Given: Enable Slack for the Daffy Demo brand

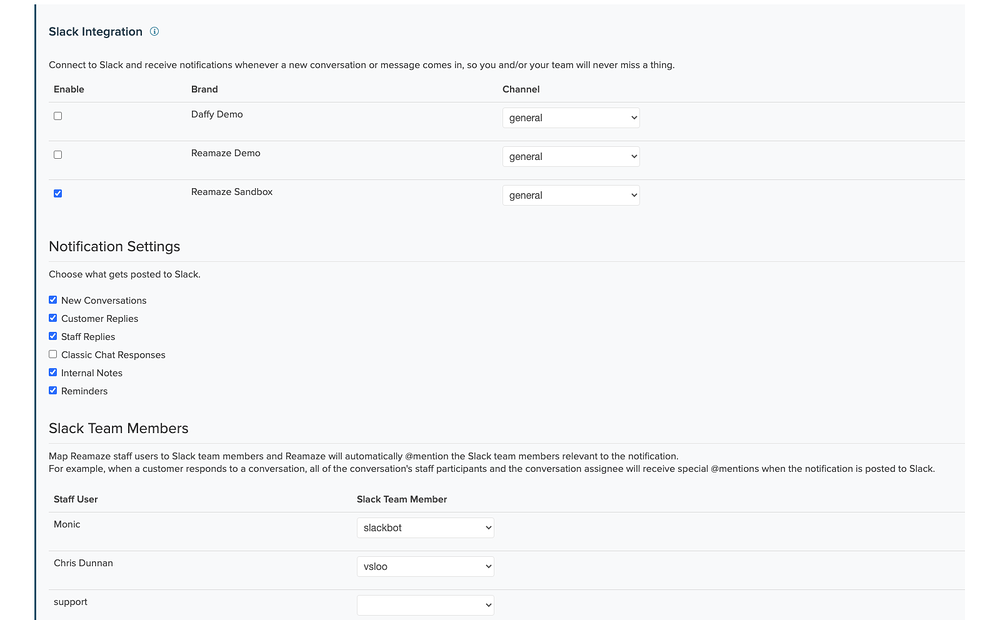Looking at the screenshot, I should pos(58,116).
